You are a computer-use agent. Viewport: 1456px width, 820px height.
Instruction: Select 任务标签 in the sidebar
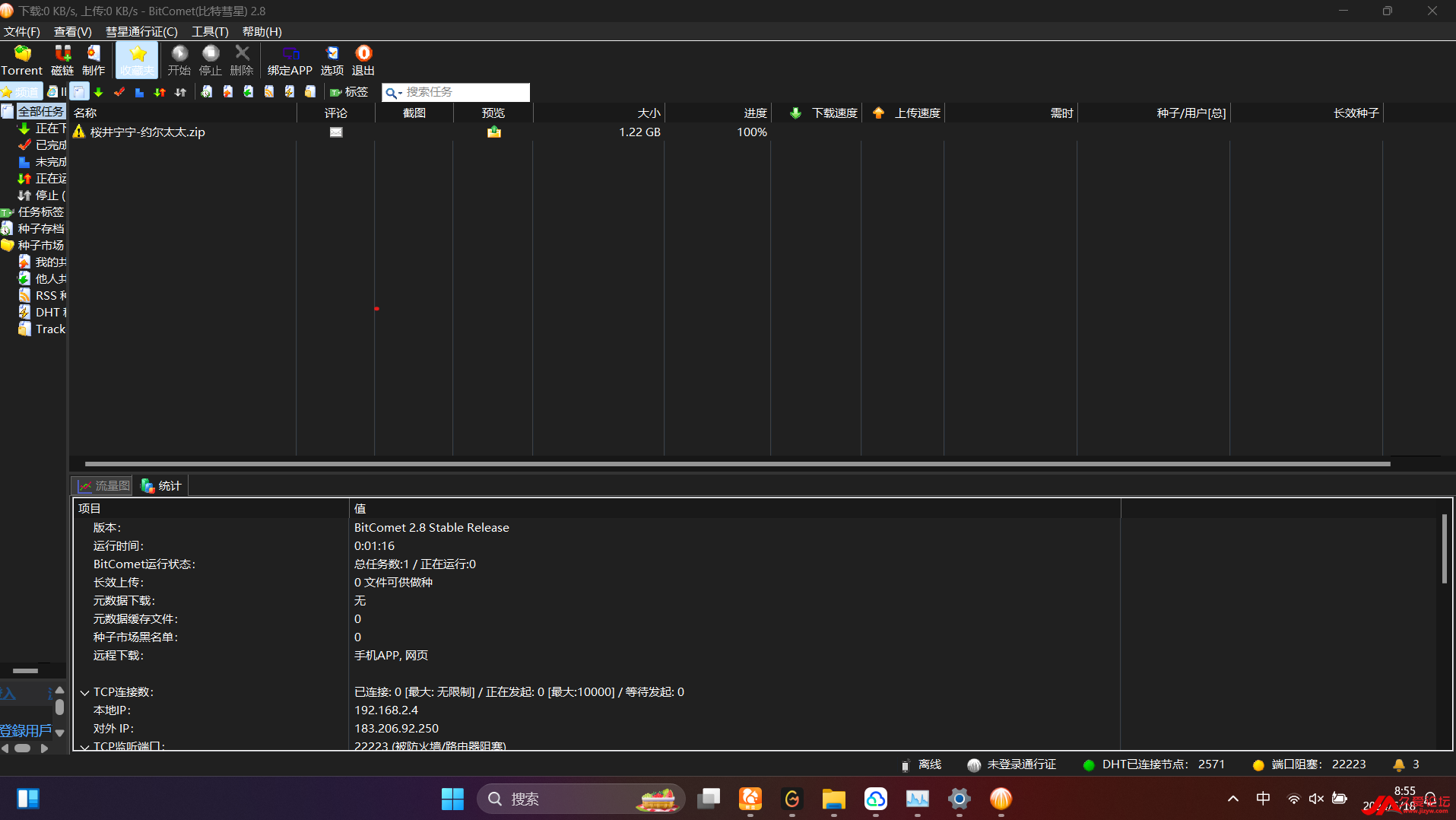34,211
